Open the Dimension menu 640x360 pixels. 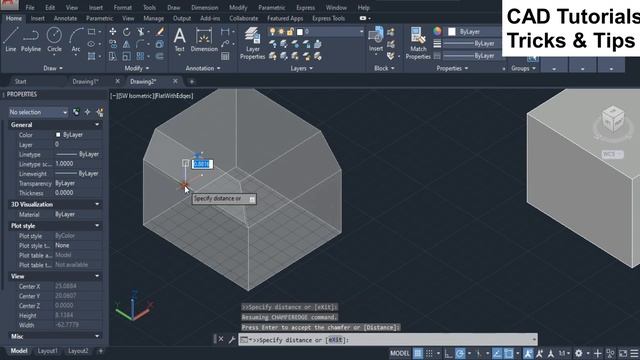point(204,7)
